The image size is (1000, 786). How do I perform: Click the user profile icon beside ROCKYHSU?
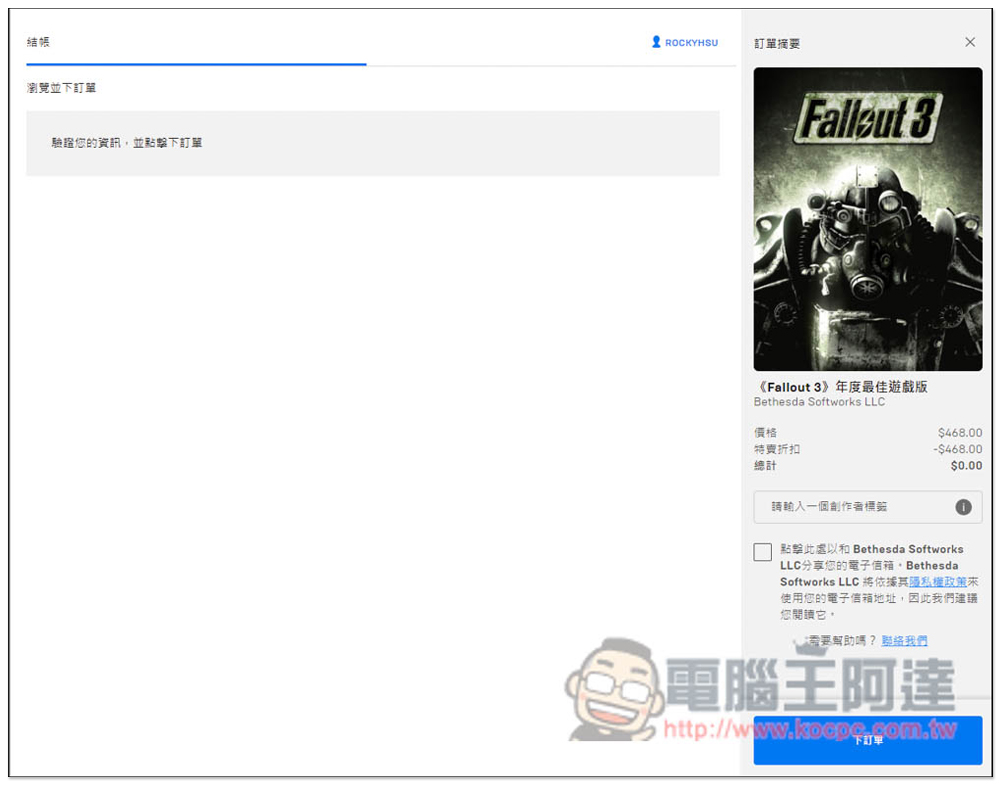(x=656, y=42)
